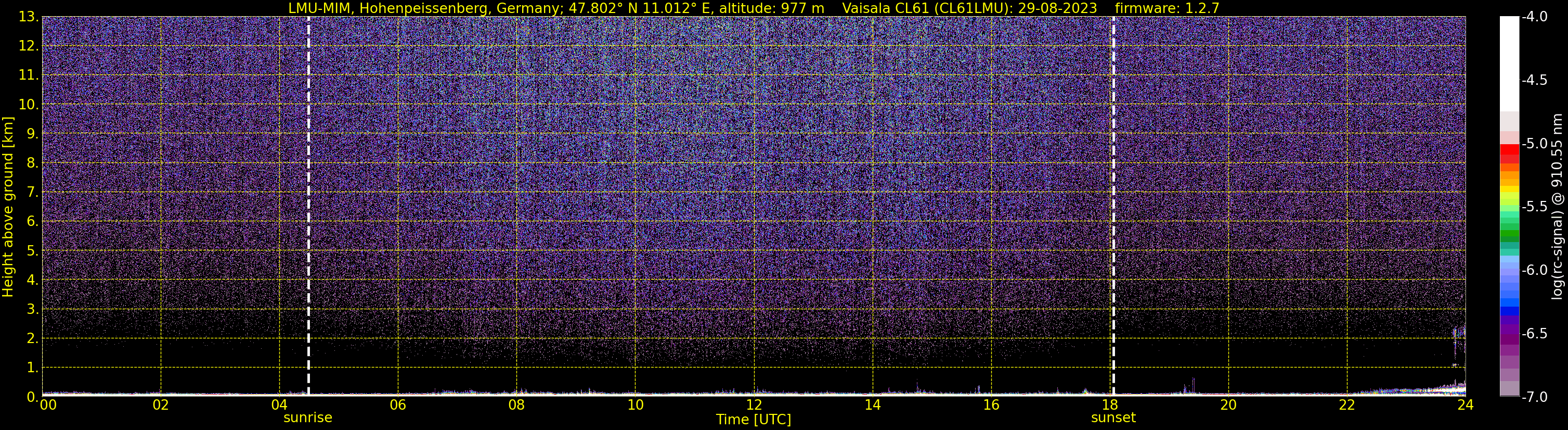This screenshot has height=430, width=1568.
Task: Click the '-6.5' colorbar tick label
Action: coord(1534,334)
